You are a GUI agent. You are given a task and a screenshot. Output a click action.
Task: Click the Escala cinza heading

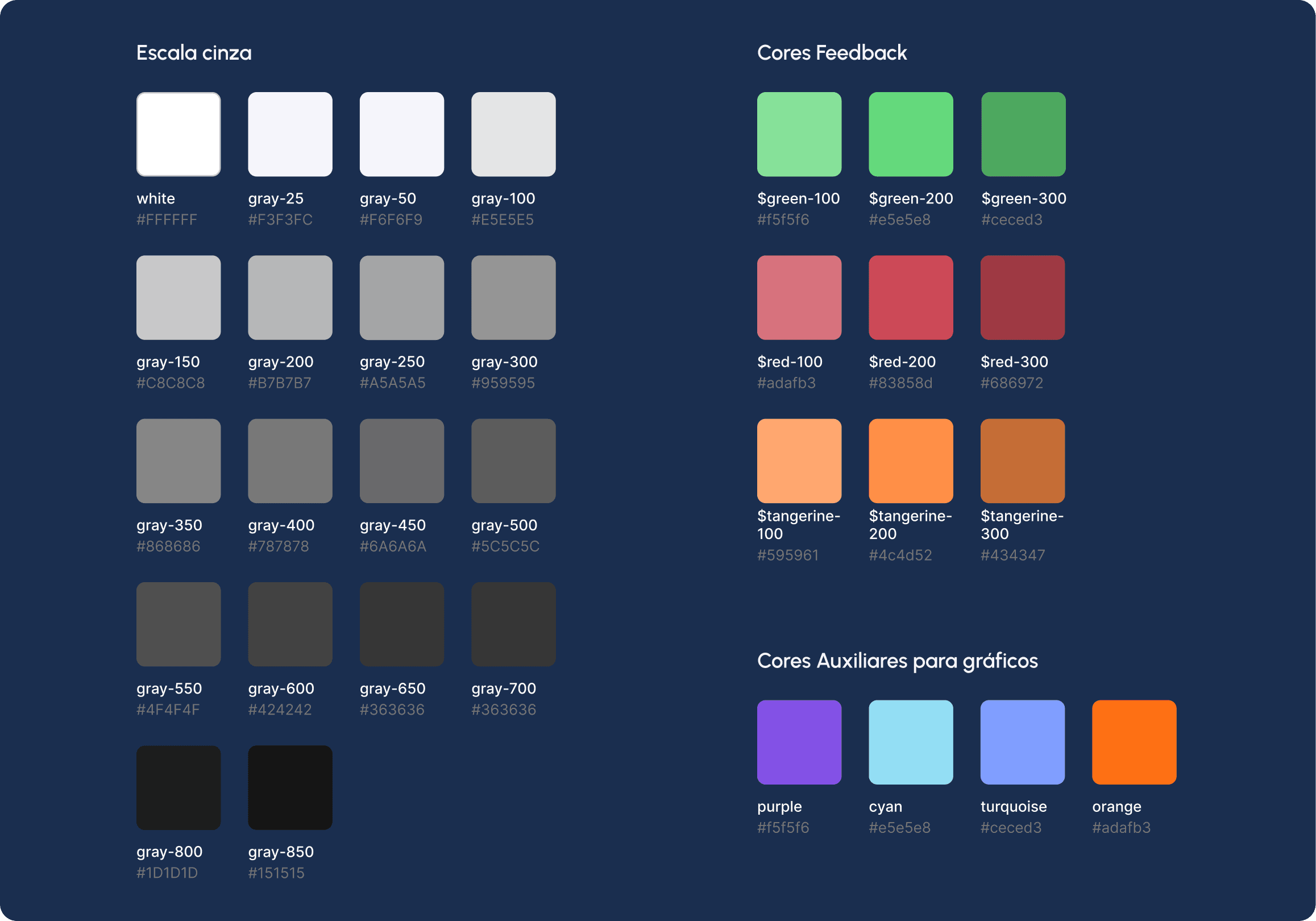click(194, 53)
